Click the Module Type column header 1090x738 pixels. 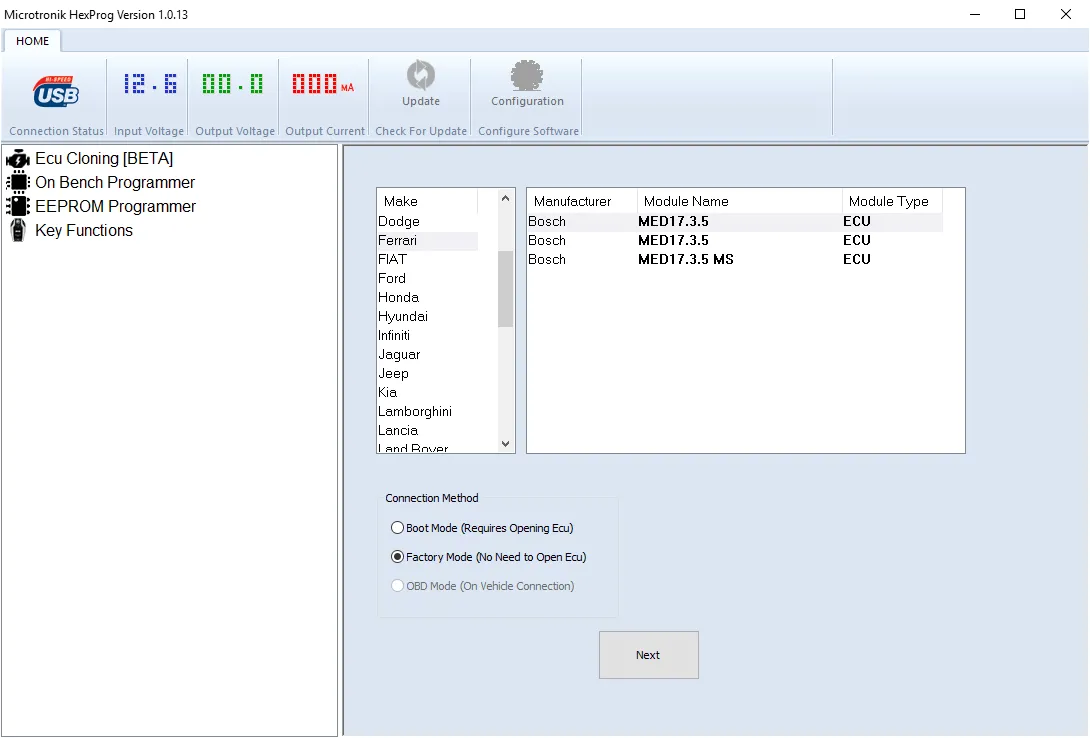point(892,201)
